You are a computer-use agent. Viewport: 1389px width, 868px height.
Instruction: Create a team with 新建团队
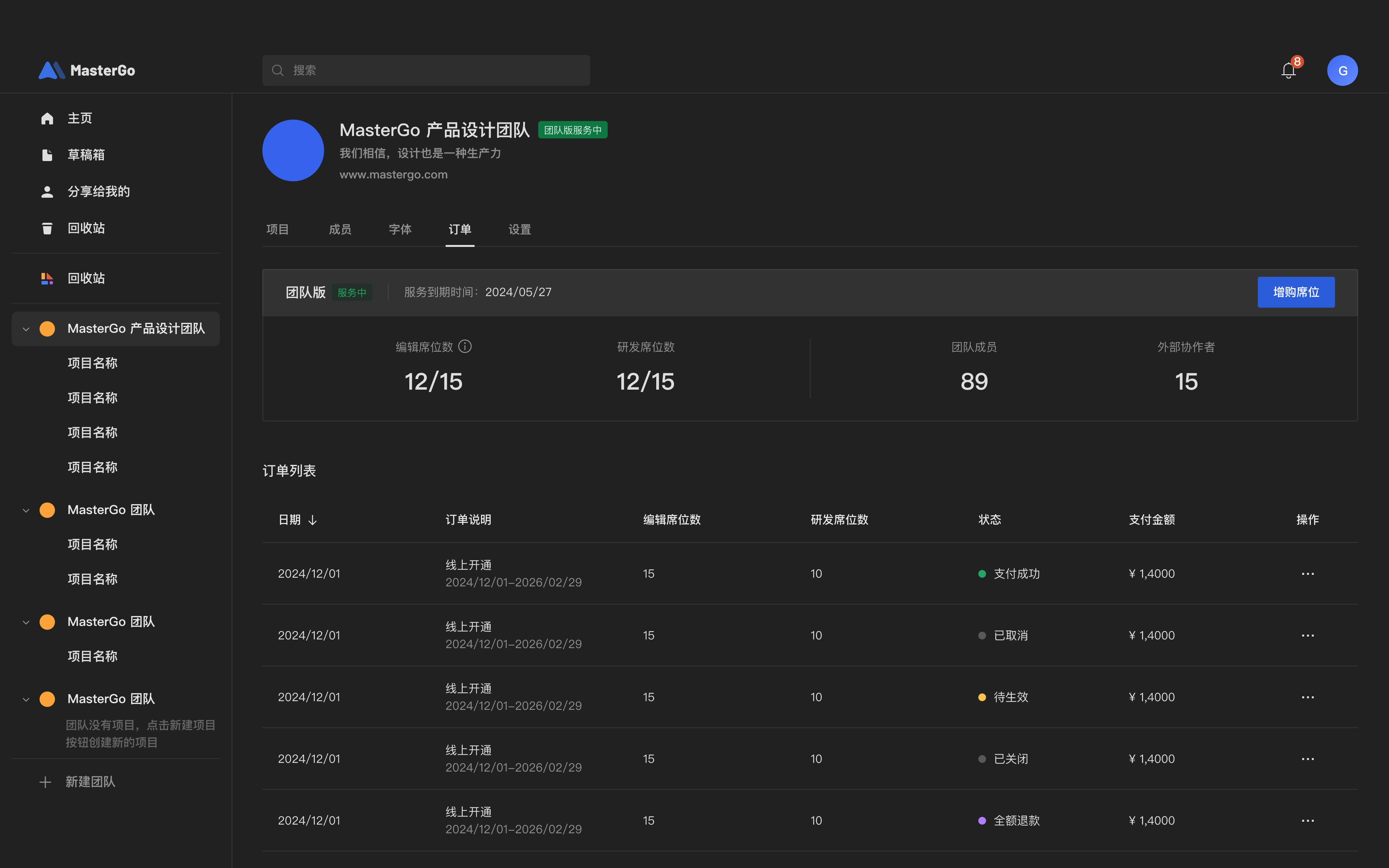pos(77,782)
